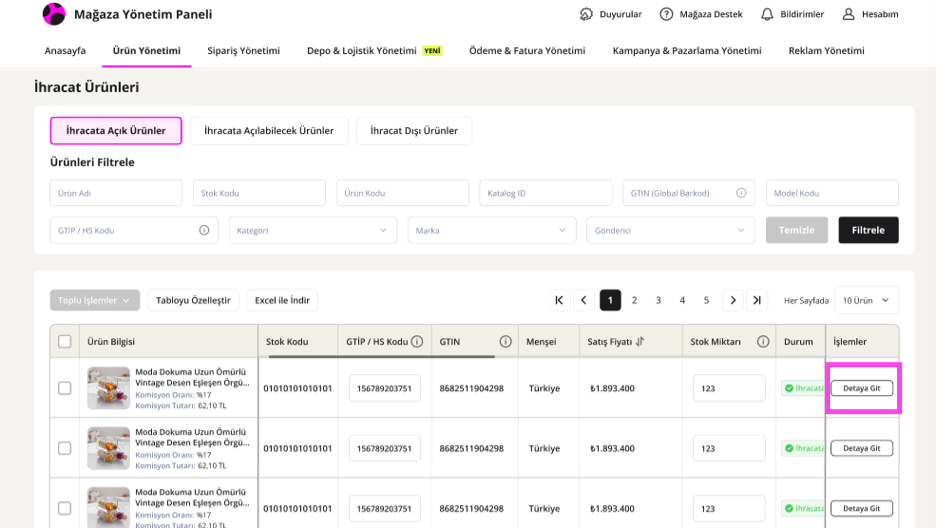
Task: Click Excel ile İndir button
Action: tap(282, 300)
